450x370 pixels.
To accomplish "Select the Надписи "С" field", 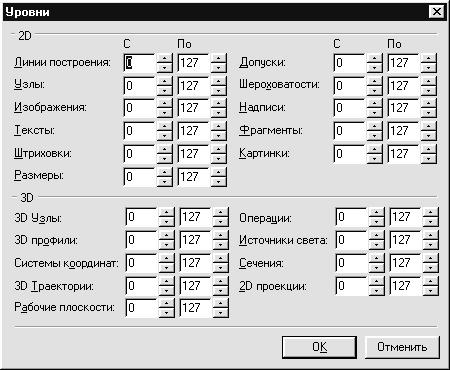I will 350,108.
